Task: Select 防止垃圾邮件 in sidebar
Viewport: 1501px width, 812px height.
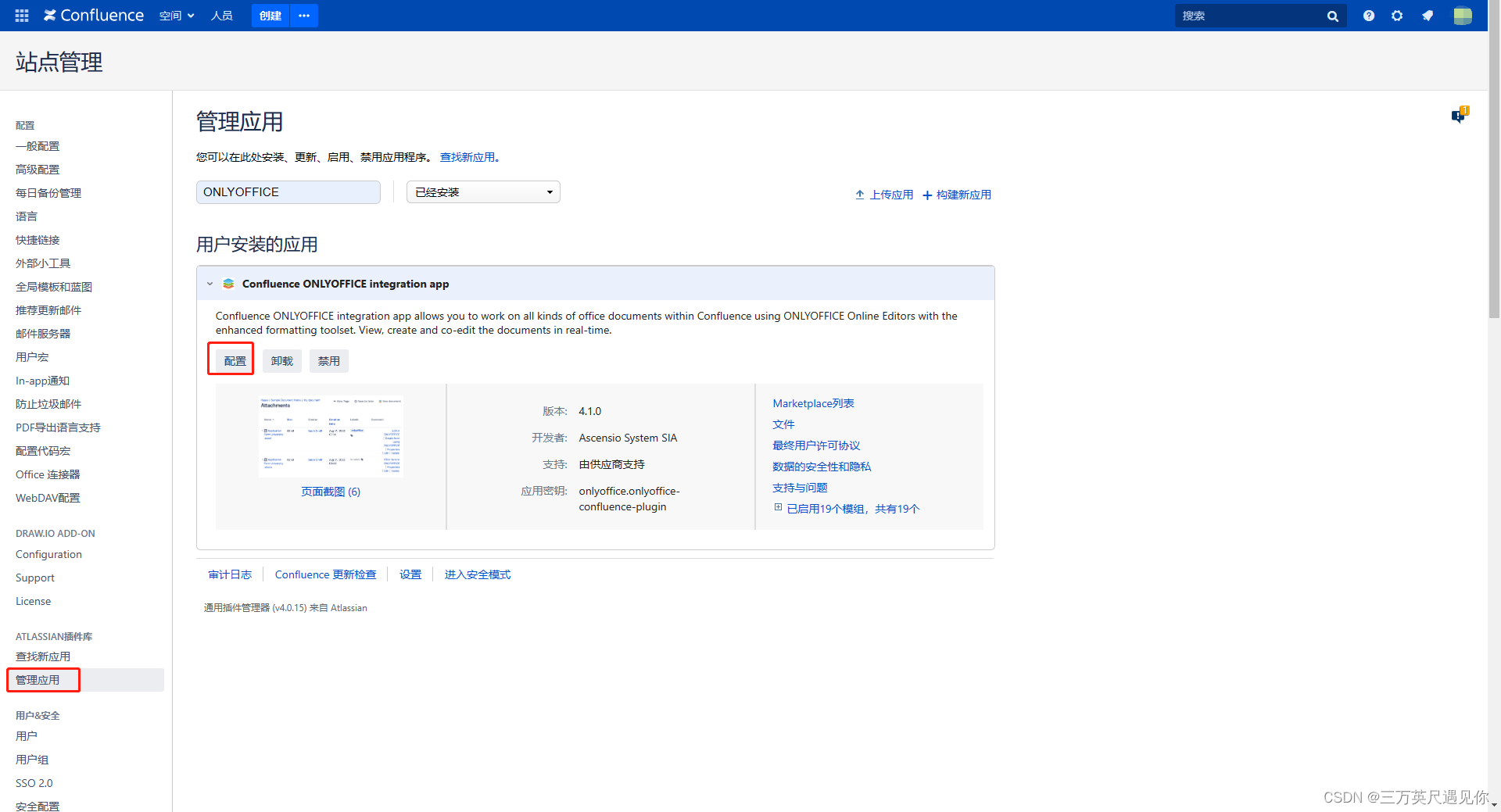Action: pyautogui.click(x=48, y=404)
